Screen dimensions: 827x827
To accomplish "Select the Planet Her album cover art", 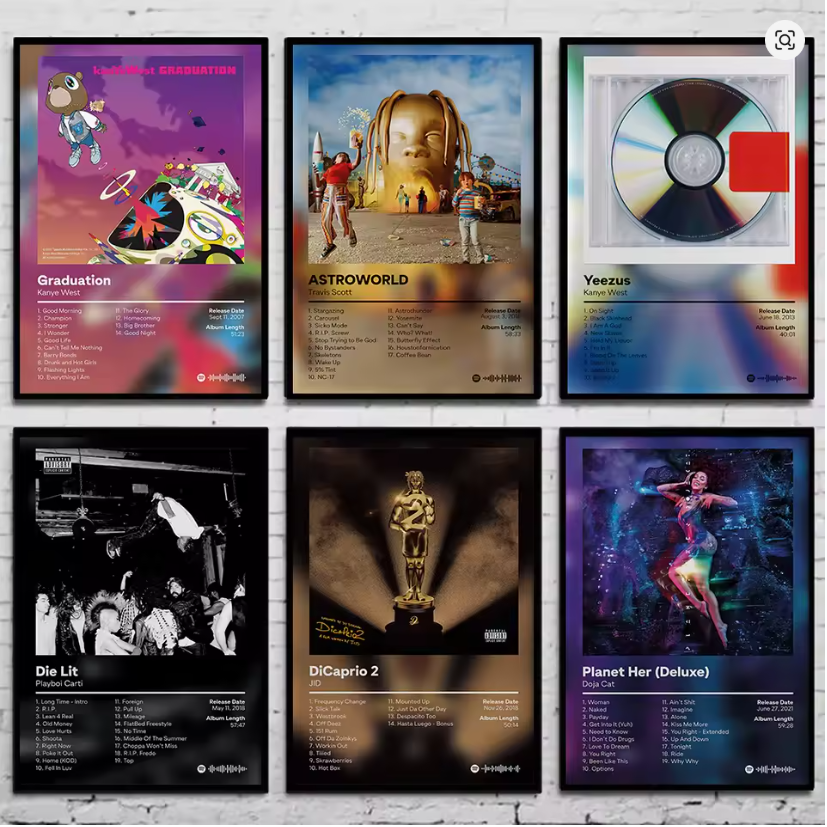I will click(x=688, y=552).
